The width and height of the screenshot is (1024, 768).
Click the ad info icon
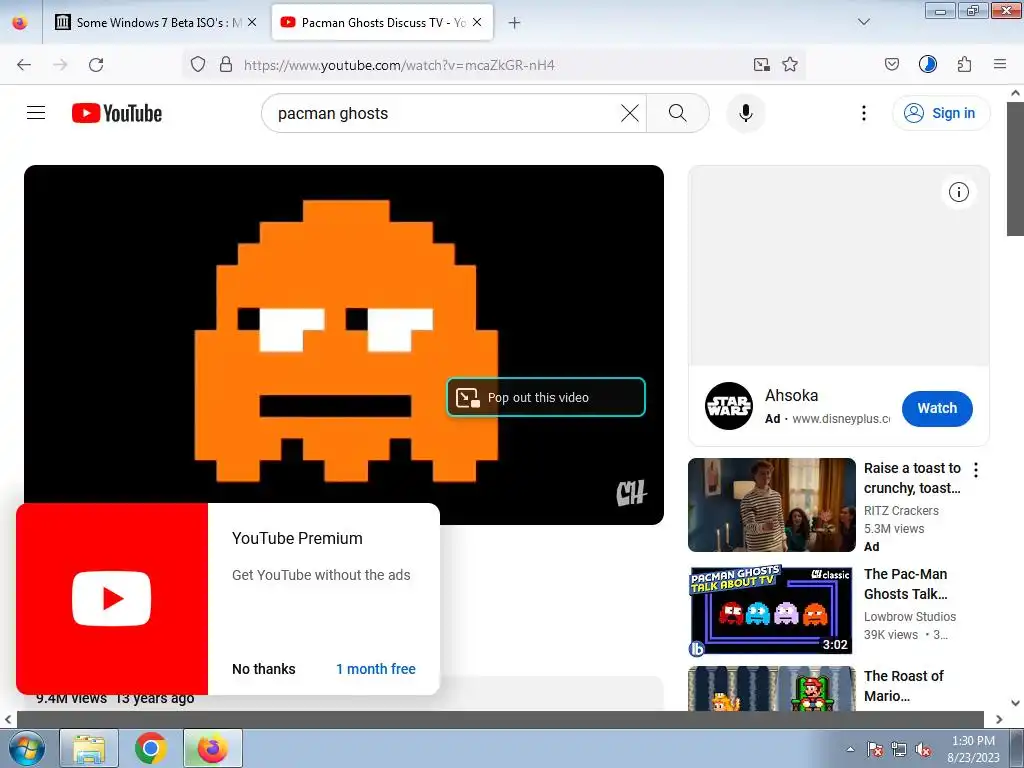click(x=958, y=192)
